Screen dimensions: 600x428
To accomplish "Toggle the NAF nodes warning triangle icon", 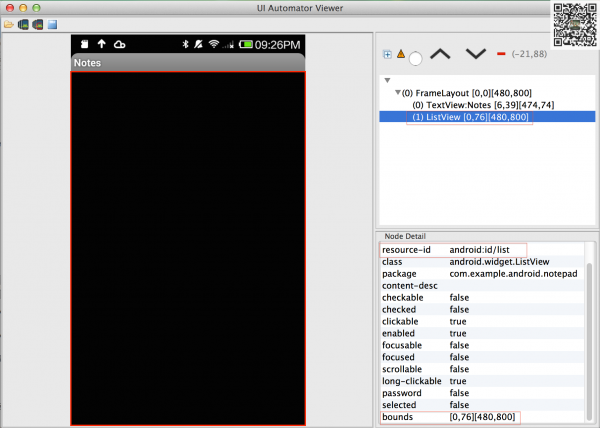I will tap(401, 54).
